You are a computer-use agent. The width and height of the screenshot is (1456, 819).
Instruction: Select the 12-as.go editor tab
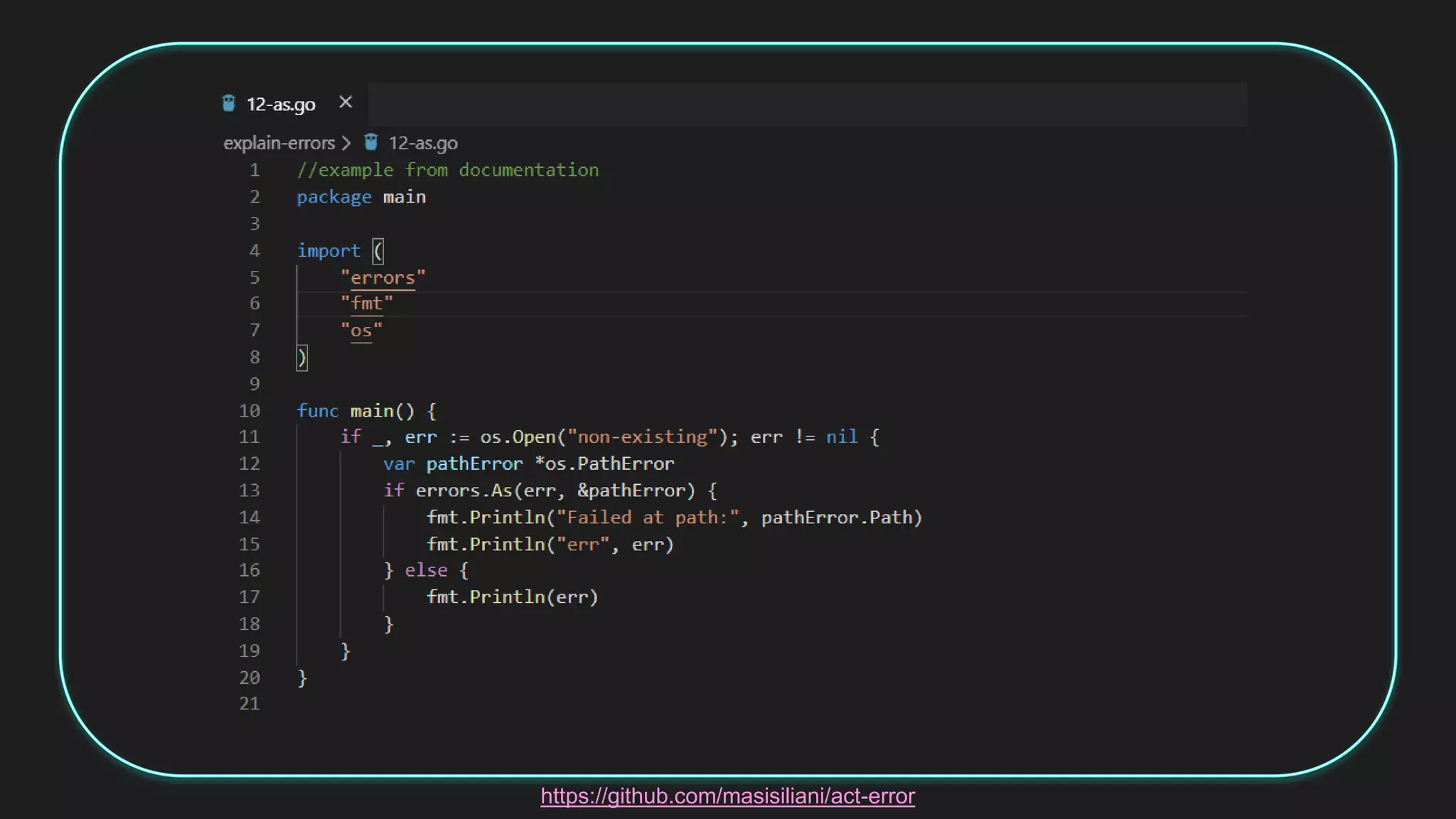click(288, 104)
